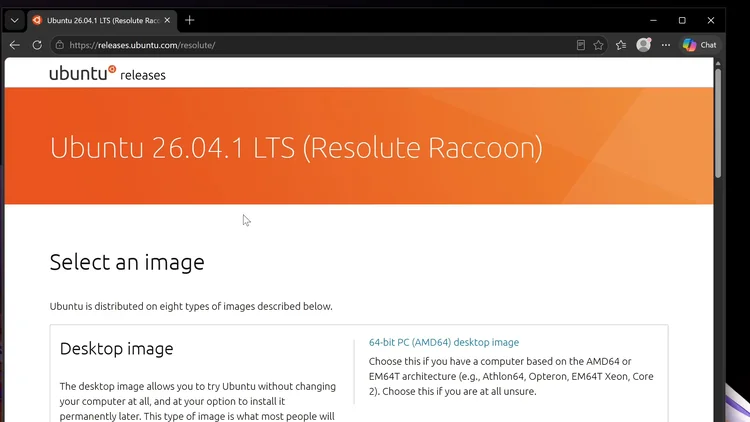Open the 64-bit PC (AMD64) desktop image link
The image size is (750, 422).
click(x=444, y=342)
